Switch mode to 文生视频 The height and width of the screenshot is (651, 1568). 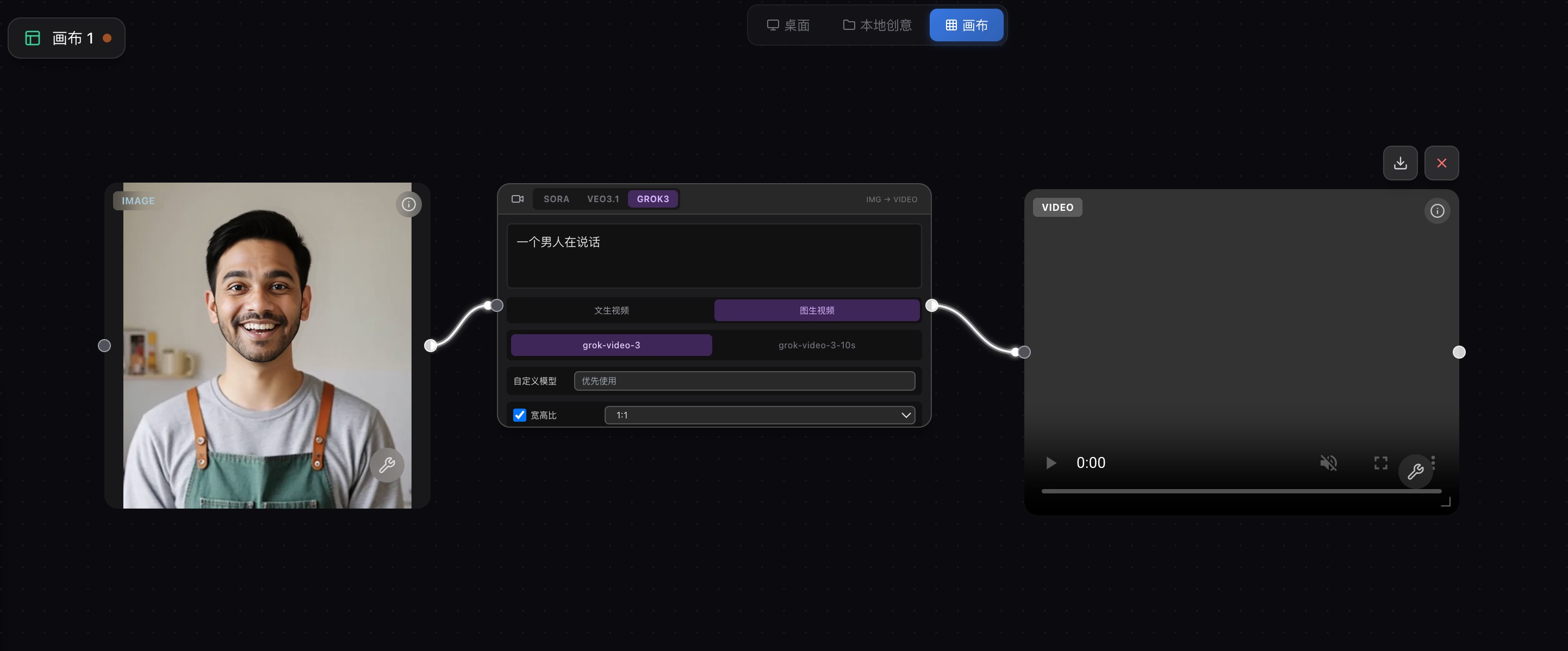click(x=611, y=310)
